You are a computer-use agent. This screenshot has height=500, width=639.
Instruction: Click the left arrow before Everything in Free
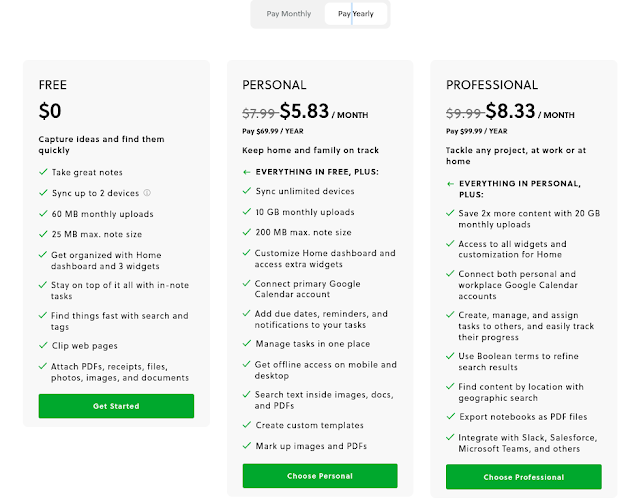point(246,171)
